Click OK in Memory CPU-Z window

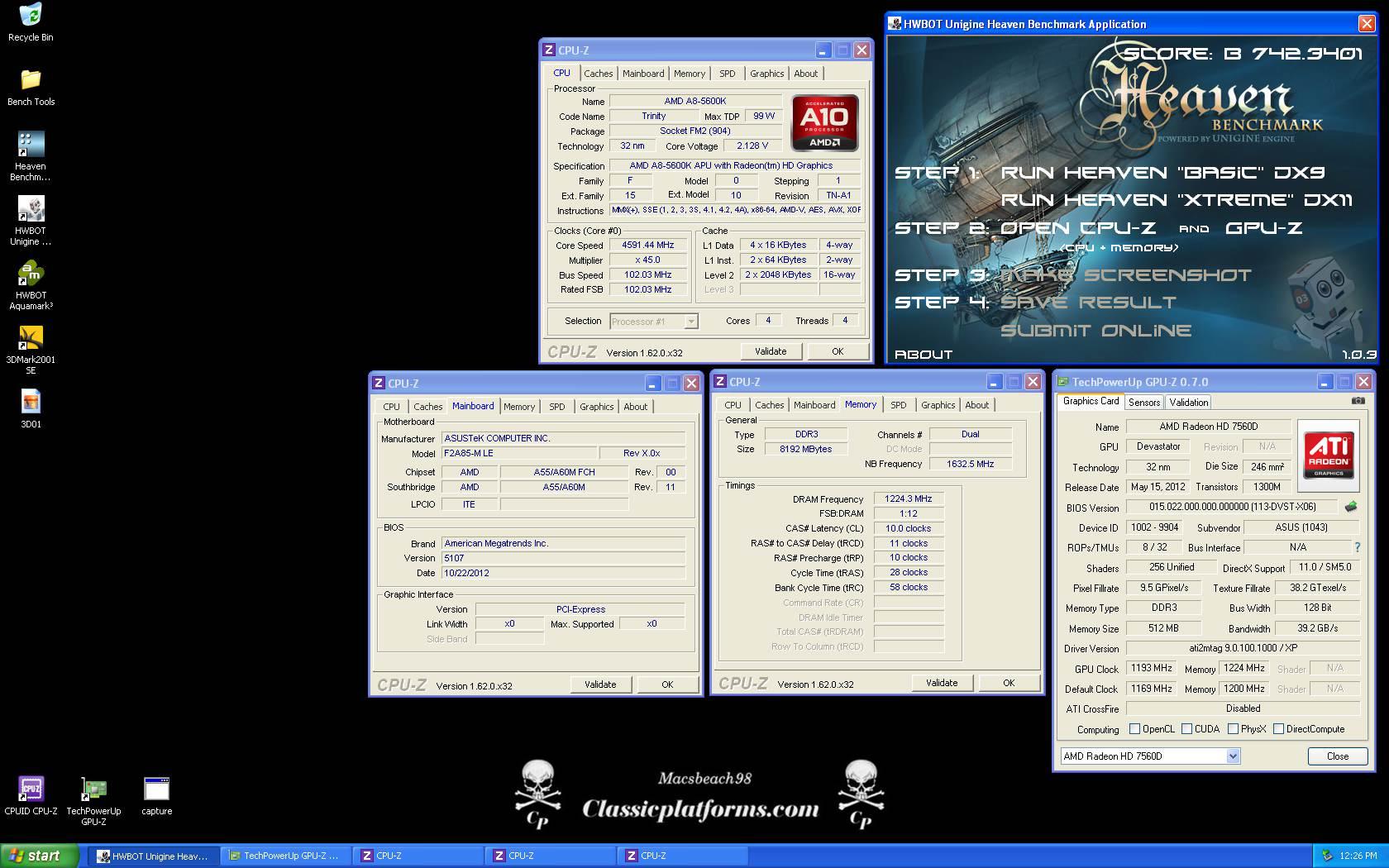point(1009,683)
